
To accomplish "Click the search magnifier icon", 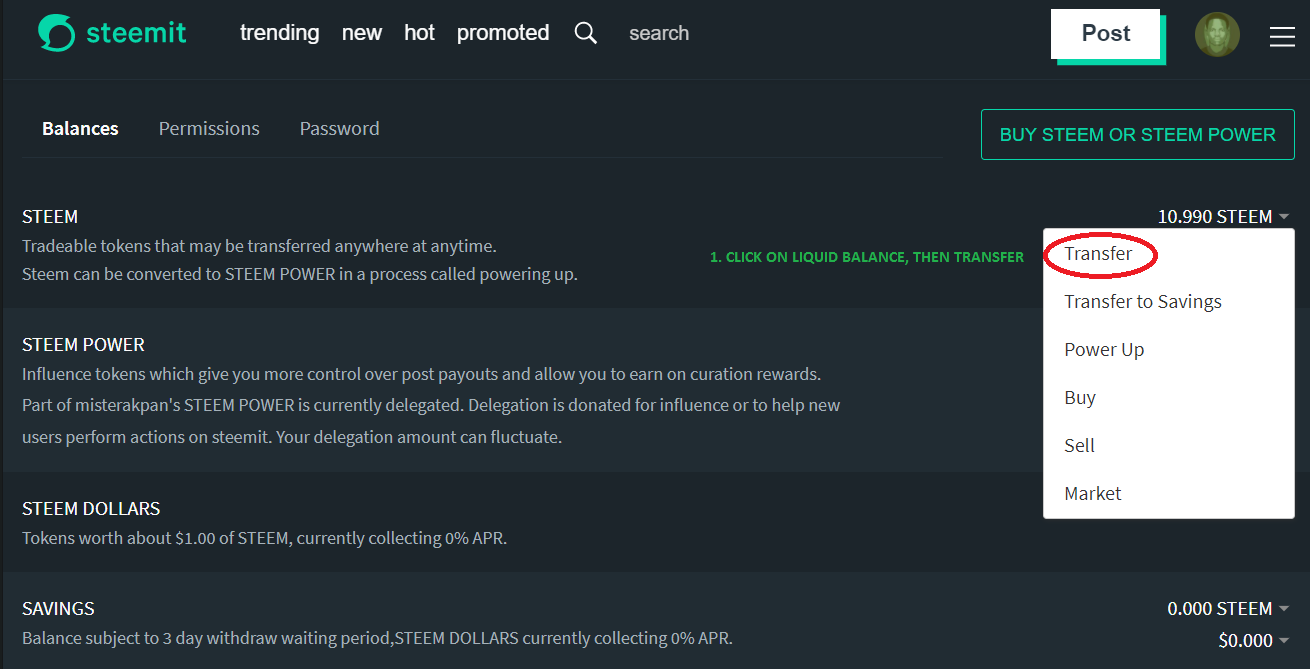I will click(586, 33).
